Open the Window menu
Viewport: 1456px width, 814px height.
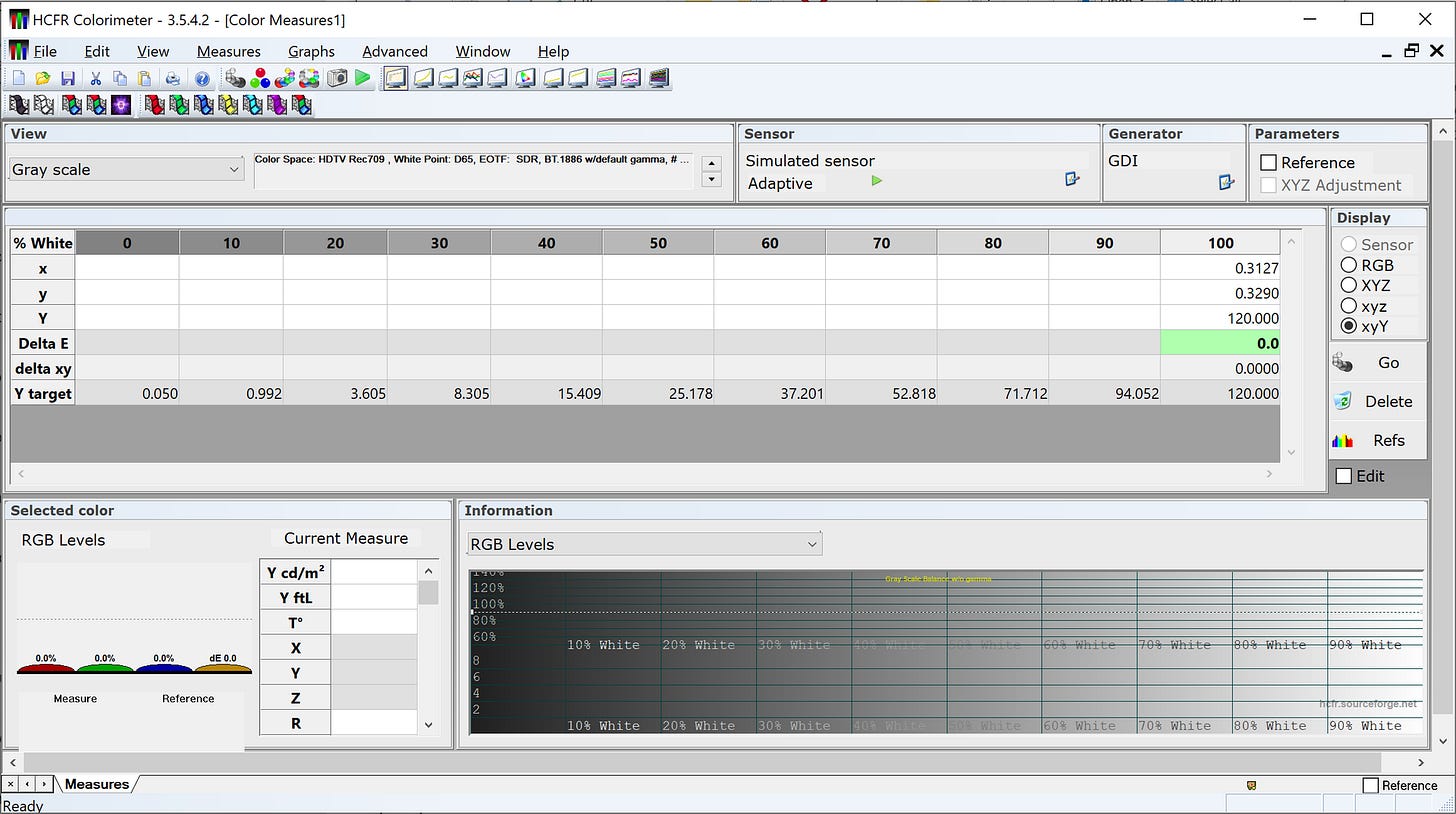pos(483,51)
